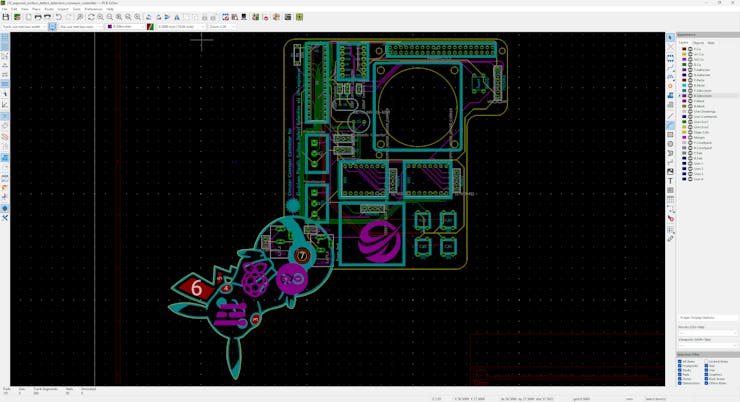Click the Undo icon

coord(59,17)
